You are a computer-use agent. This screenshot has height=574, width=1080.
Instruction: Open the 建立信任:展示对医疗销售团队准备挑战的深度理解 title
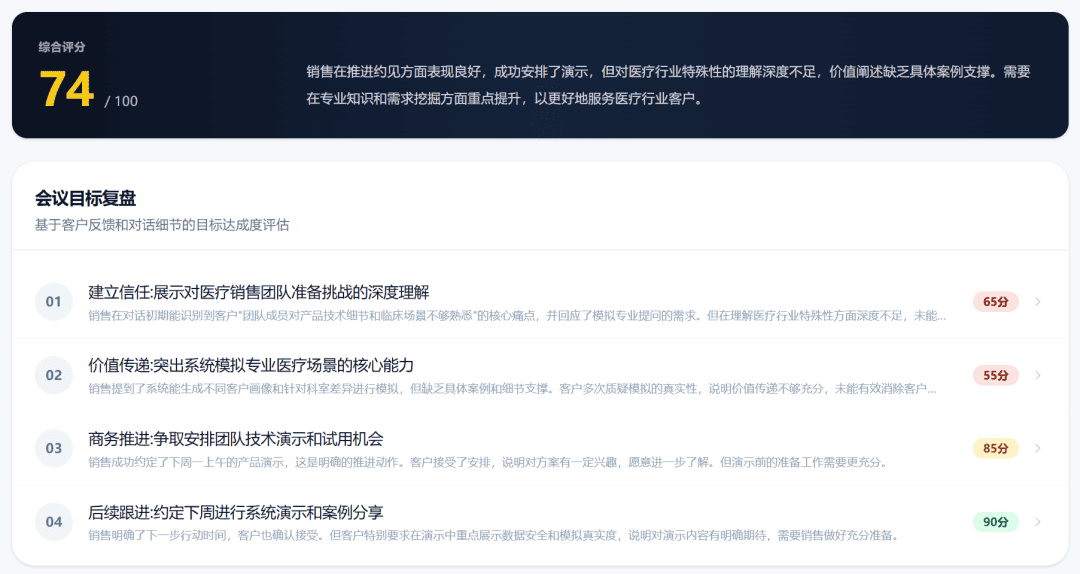pos(259,292)
